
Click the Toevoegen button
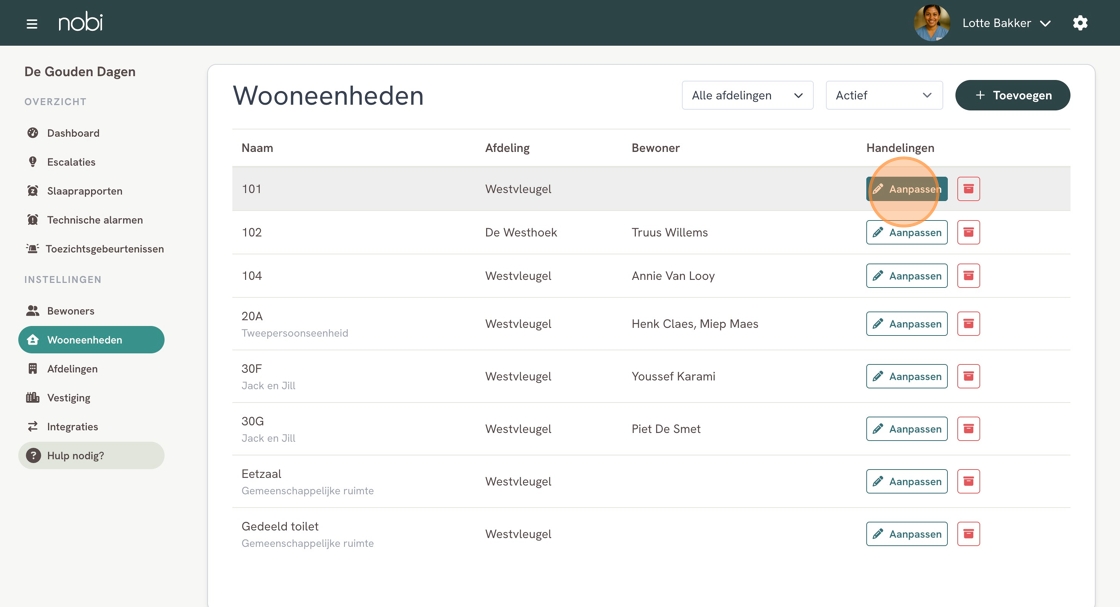pyautogui.click(x=1012, y=95)
